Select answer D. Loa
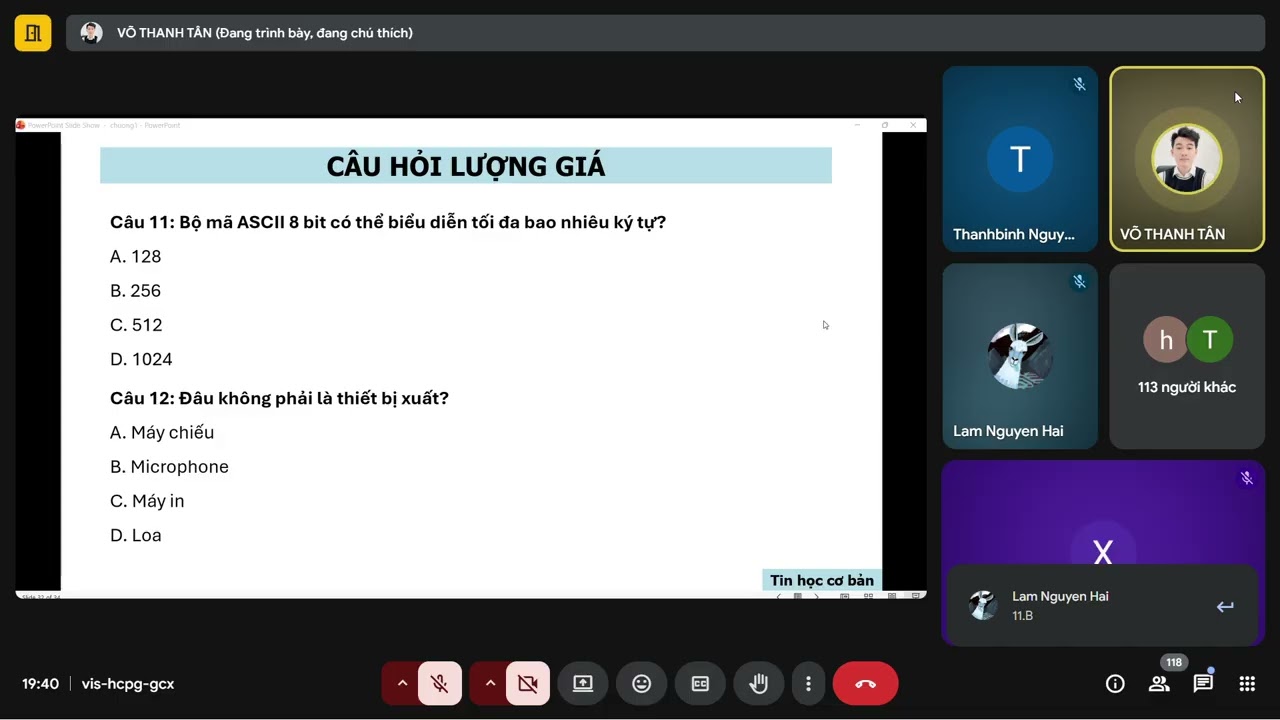Screen dimensions: 1280x720 coord(136,535)
